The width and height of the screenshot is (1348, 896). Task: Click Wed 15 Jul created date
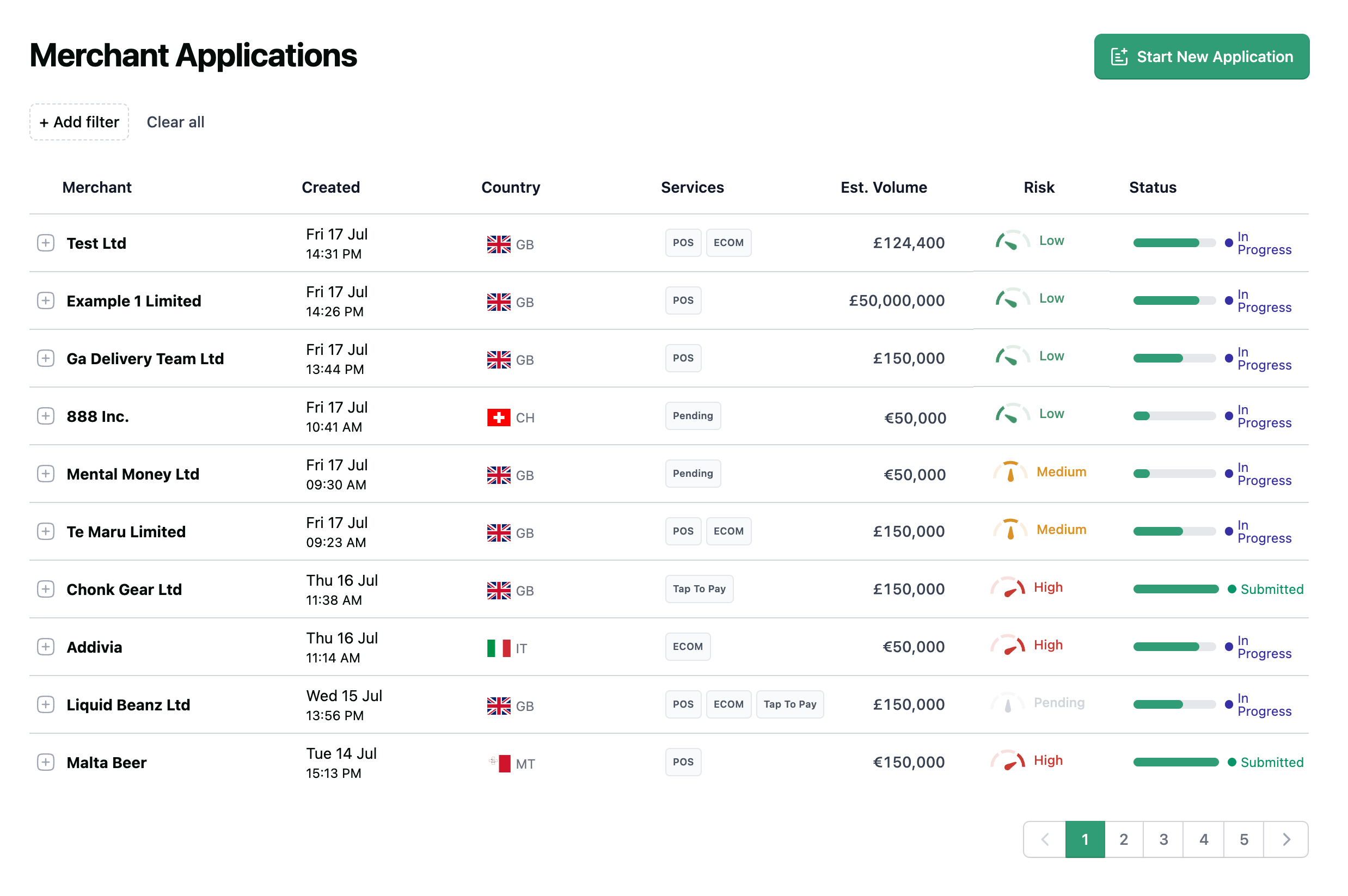point(344,696)
